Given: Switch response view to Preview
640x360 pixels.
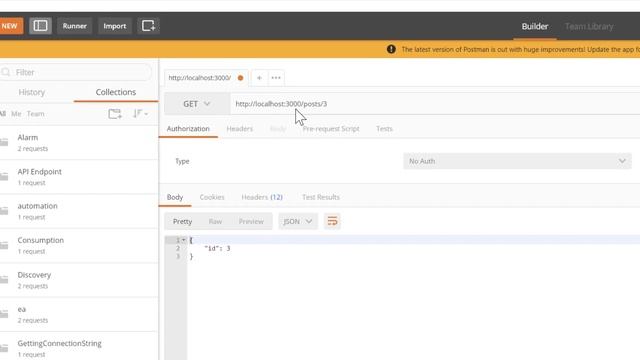Looking at the screenshot, I should tap(251, 221).
